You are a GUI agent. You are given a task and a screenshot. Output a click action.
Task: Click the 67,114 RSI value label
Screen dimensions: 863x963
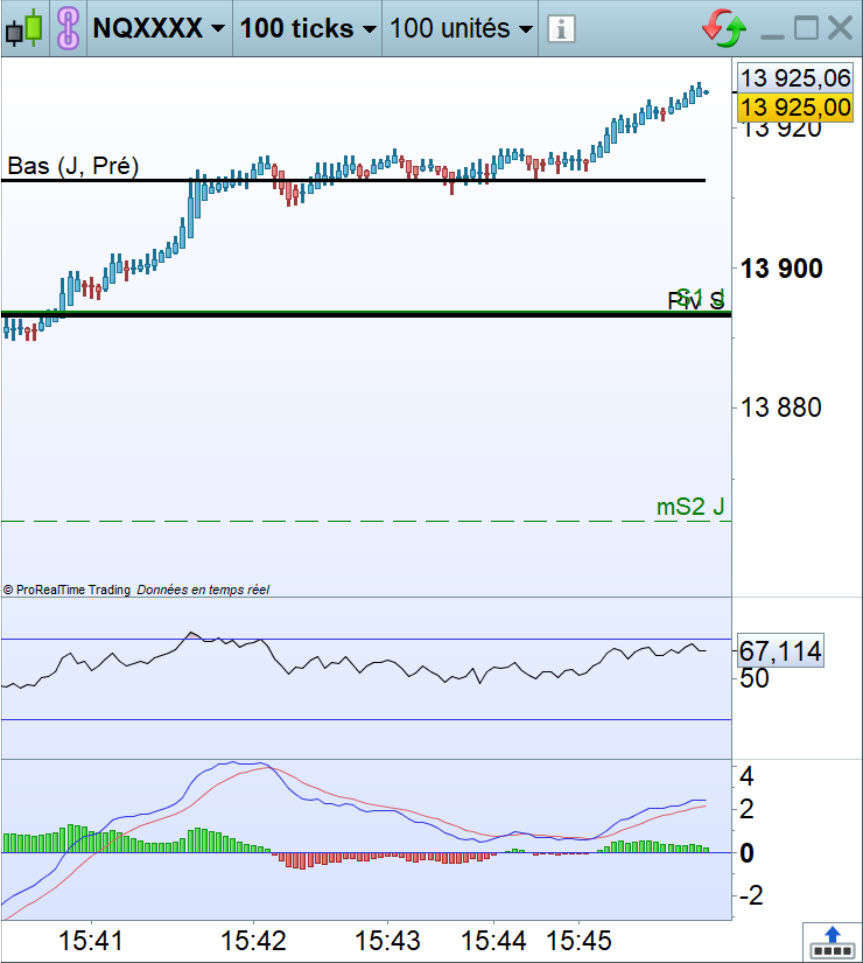click(780, 651)
